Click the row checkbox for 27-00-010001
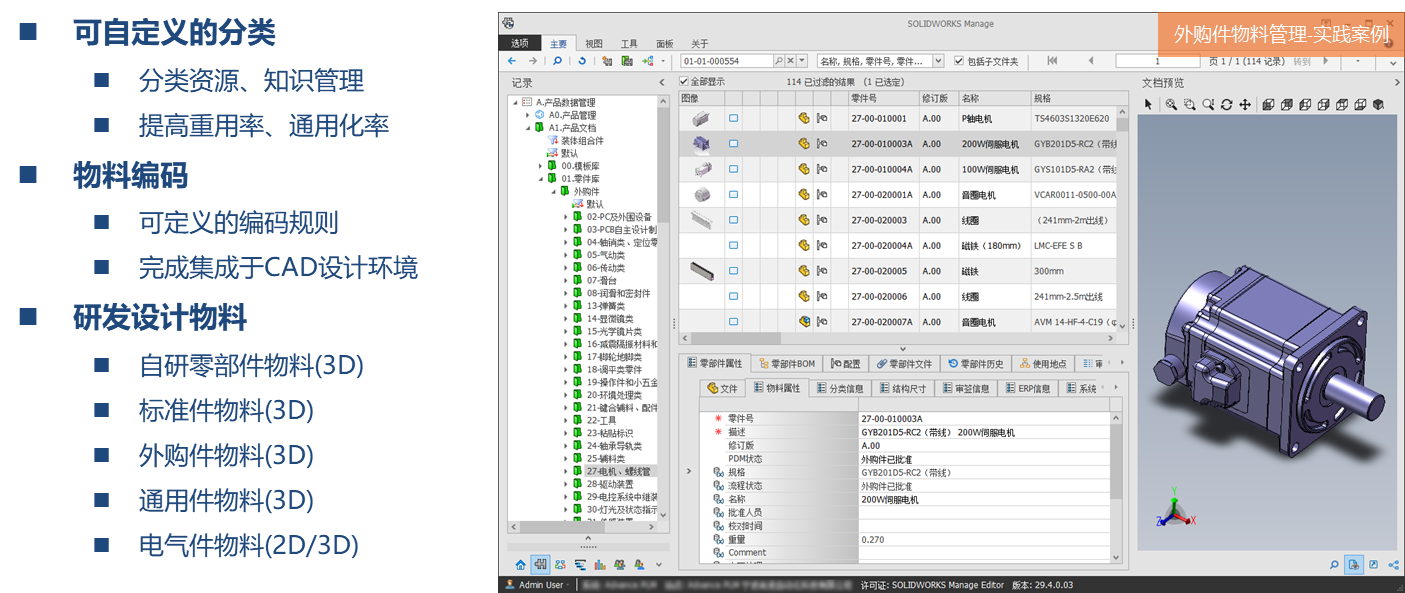Image resolution: width=1405 pixels, height=593 pixels. tap(733, 118)
